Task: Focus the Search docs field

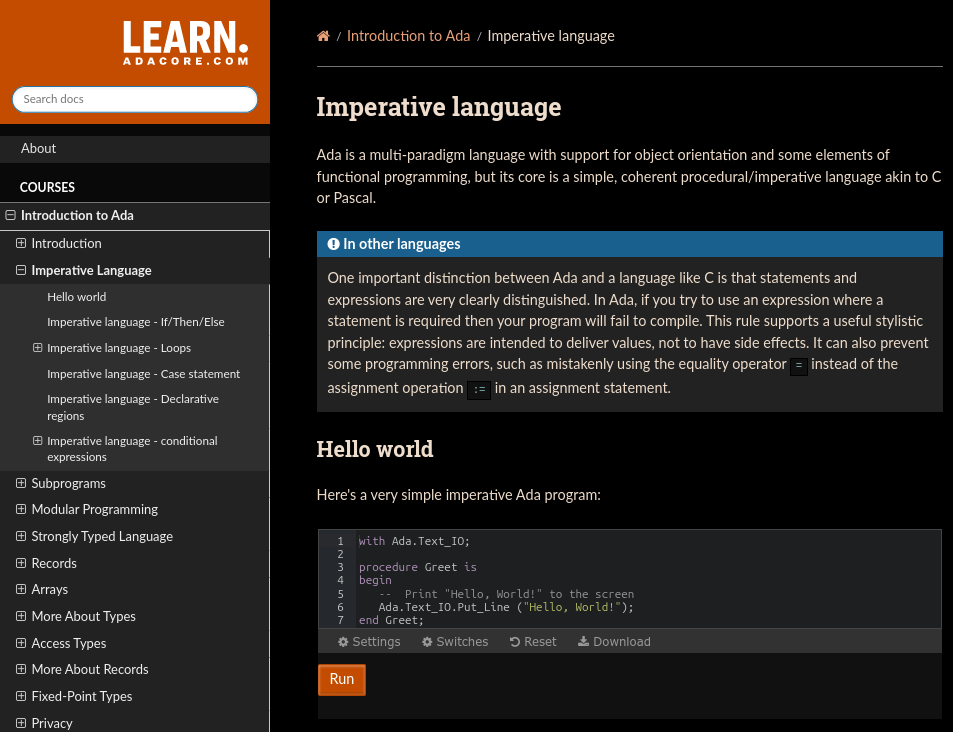Action: pos(135,99)
